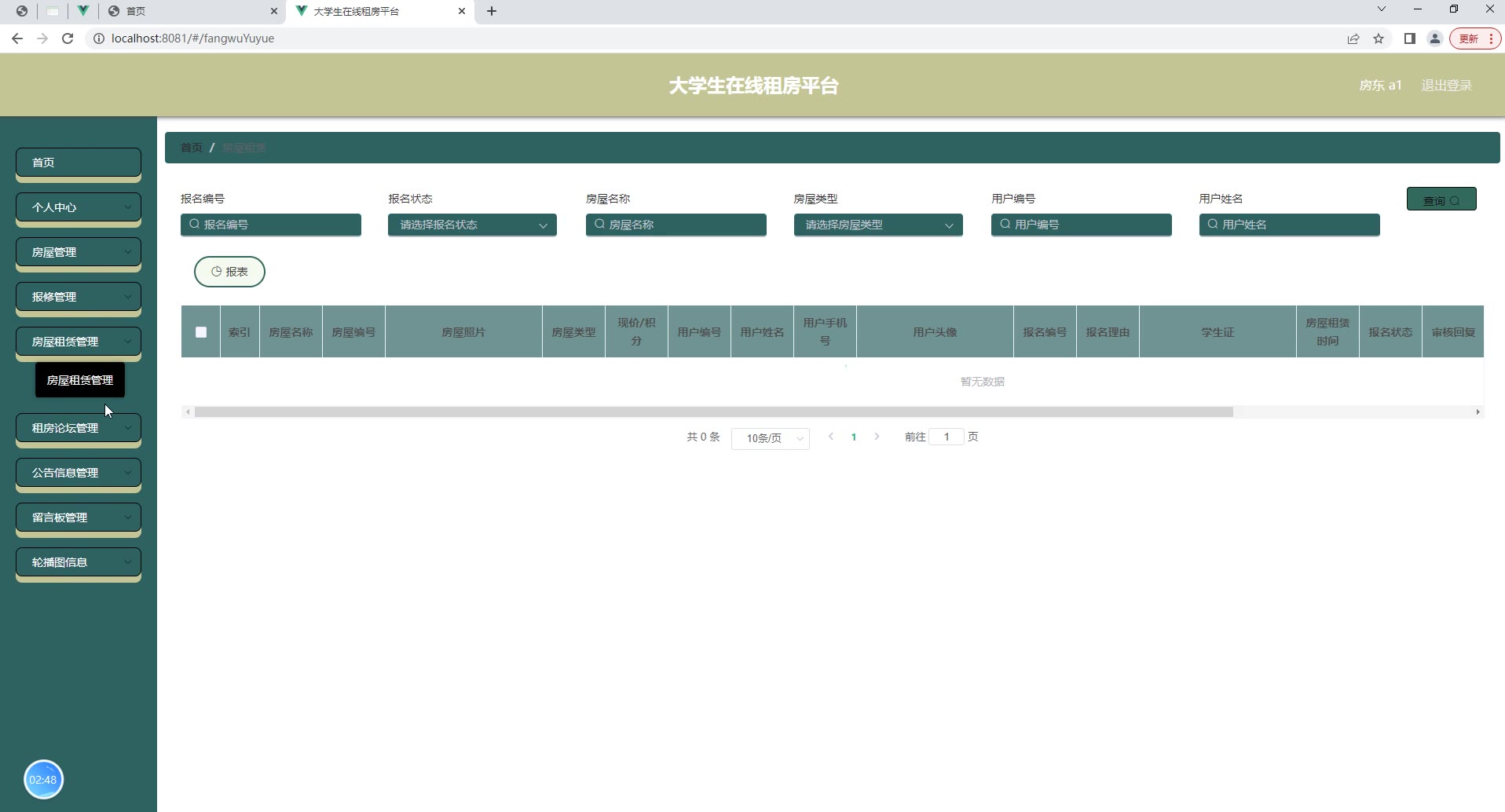Screen dimensions: 1505x812
Task: Focus the 用户姓名 input field
Action: (x=1290, y=225)
